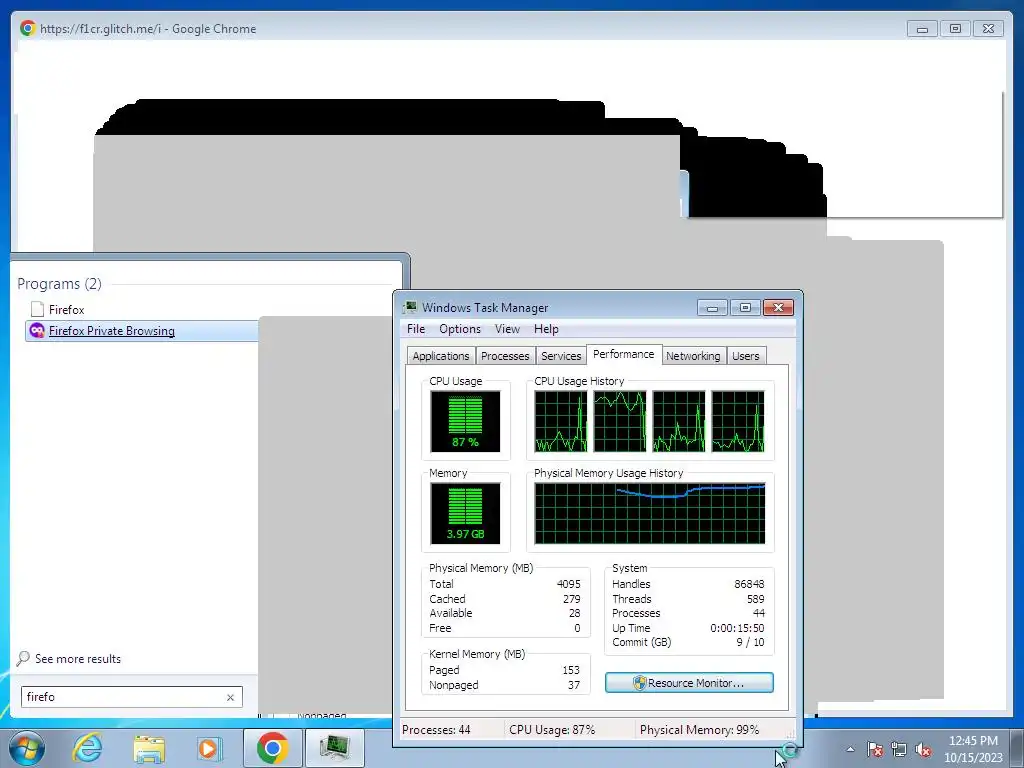Launch Internet Explorer from the taskbar
Image resolution: width=1024 pixels, height=768 pixels.
88,748
